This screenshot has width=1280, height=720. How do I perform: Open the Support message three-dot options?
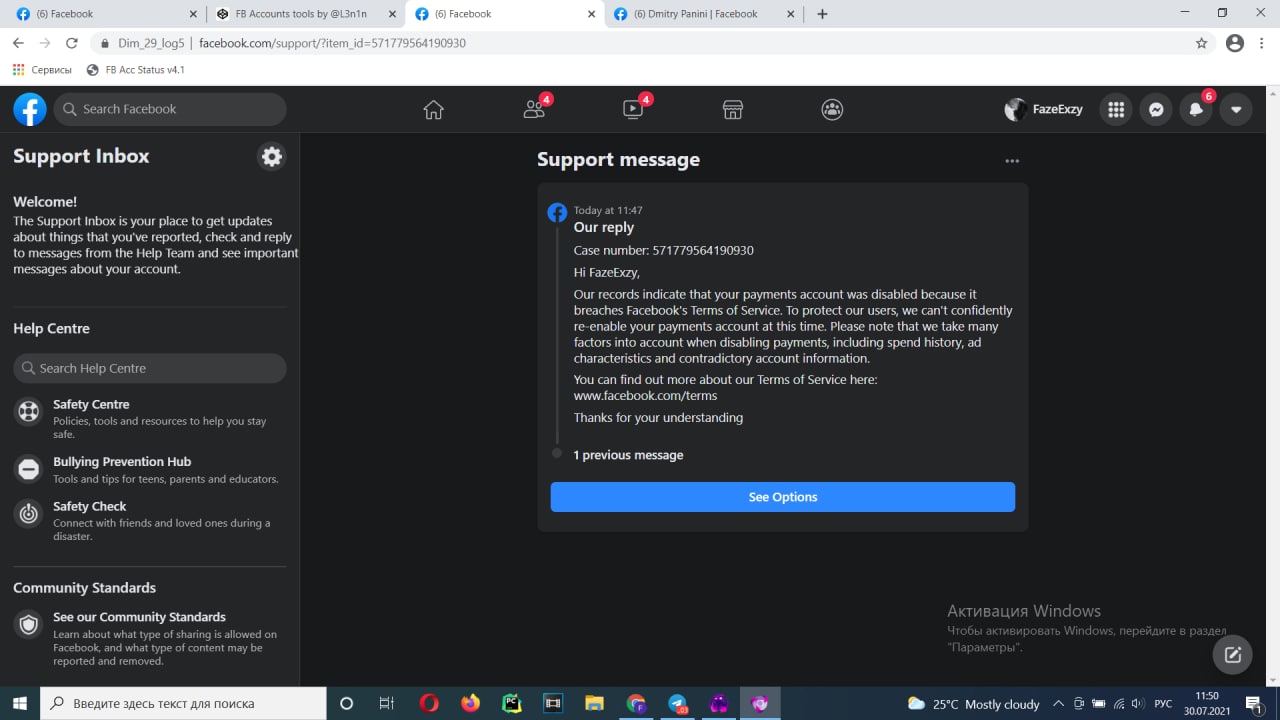click(1012, 161)
